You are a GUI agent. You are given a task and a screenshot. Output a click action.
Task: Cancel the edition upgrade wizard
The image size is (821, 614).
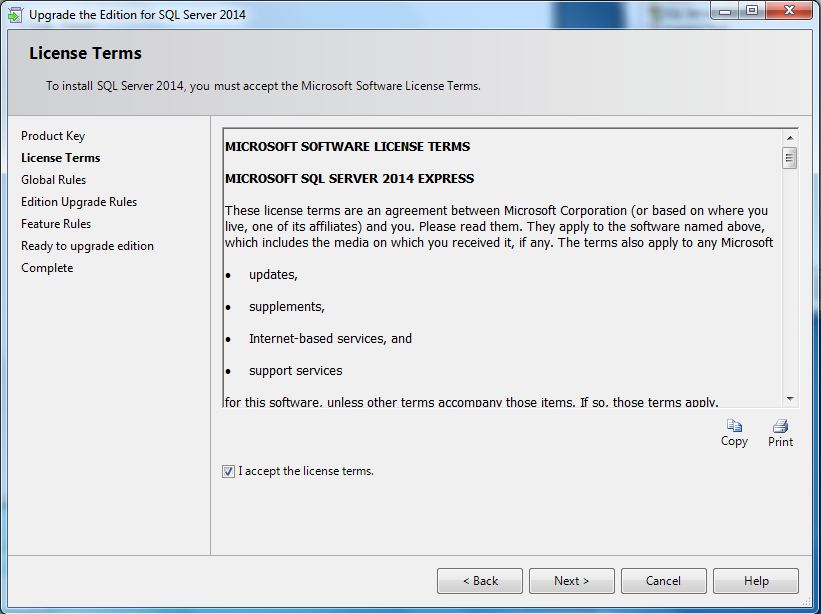coord(663,581)
